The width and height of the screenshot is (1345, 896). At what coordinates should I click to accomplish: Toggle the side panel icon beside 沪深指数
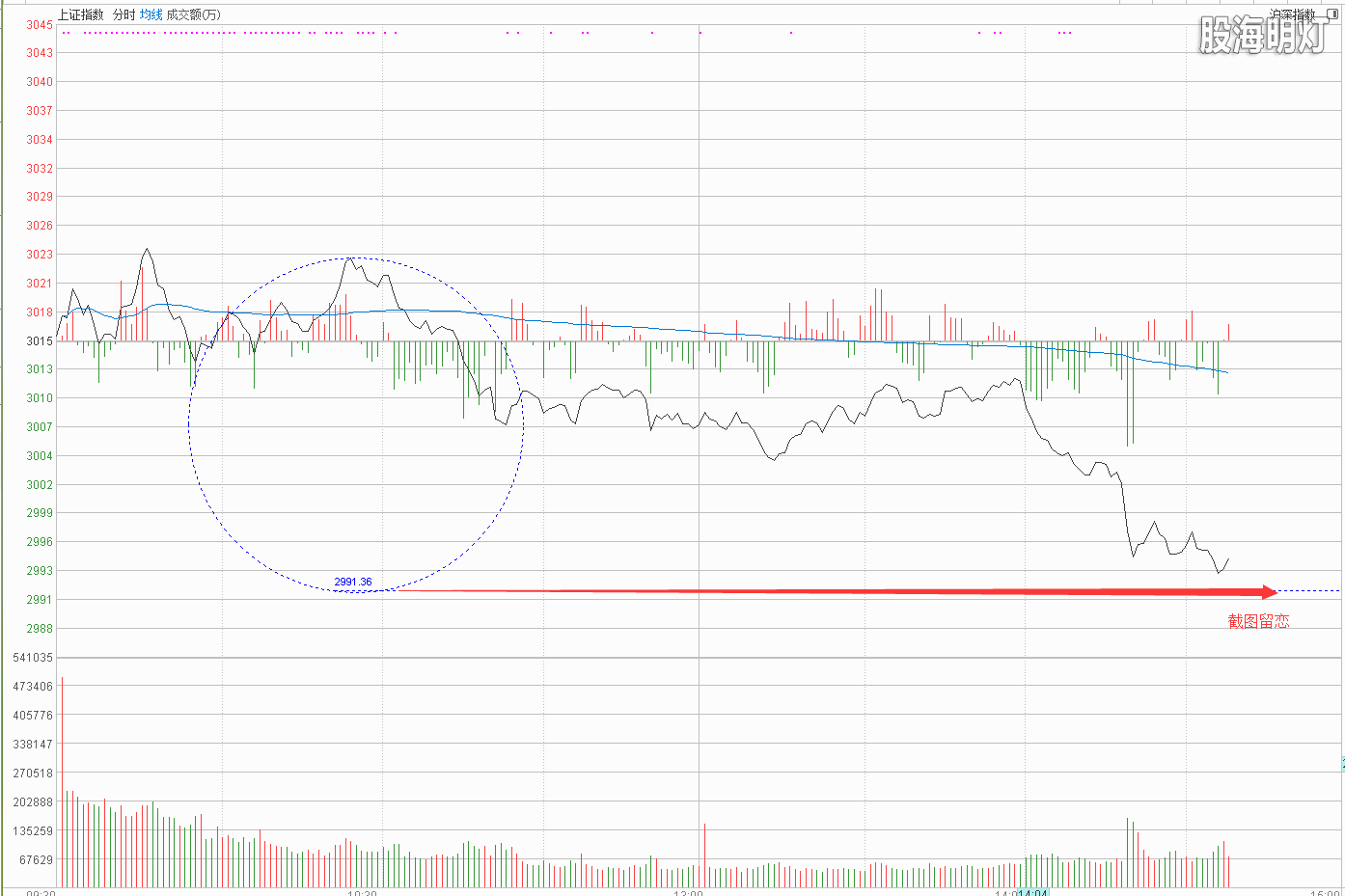point(1333,14)
